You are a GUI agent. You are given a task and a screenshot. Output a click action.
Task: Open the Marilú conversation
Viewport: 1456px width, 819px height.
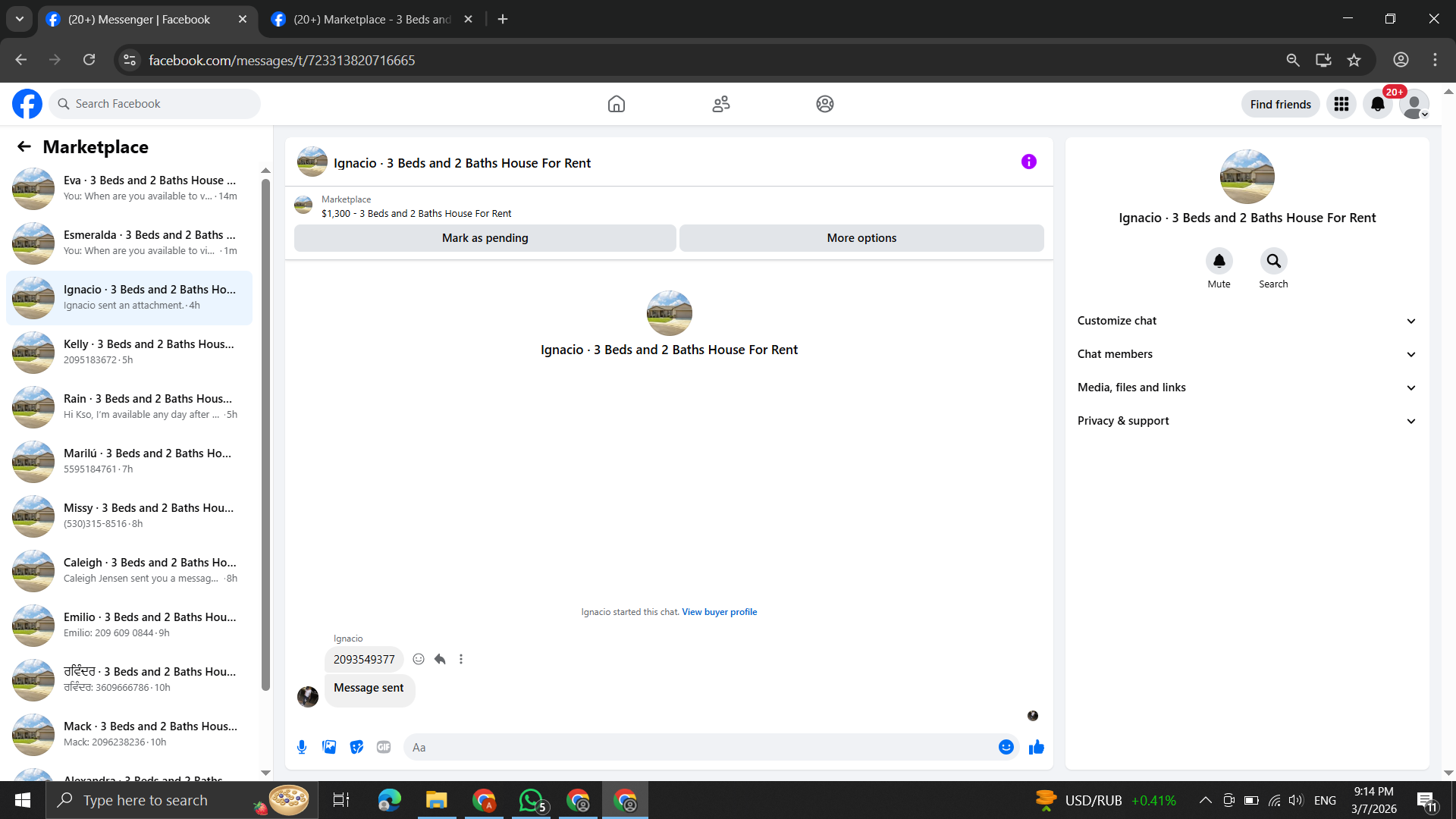tap(129, 462)
